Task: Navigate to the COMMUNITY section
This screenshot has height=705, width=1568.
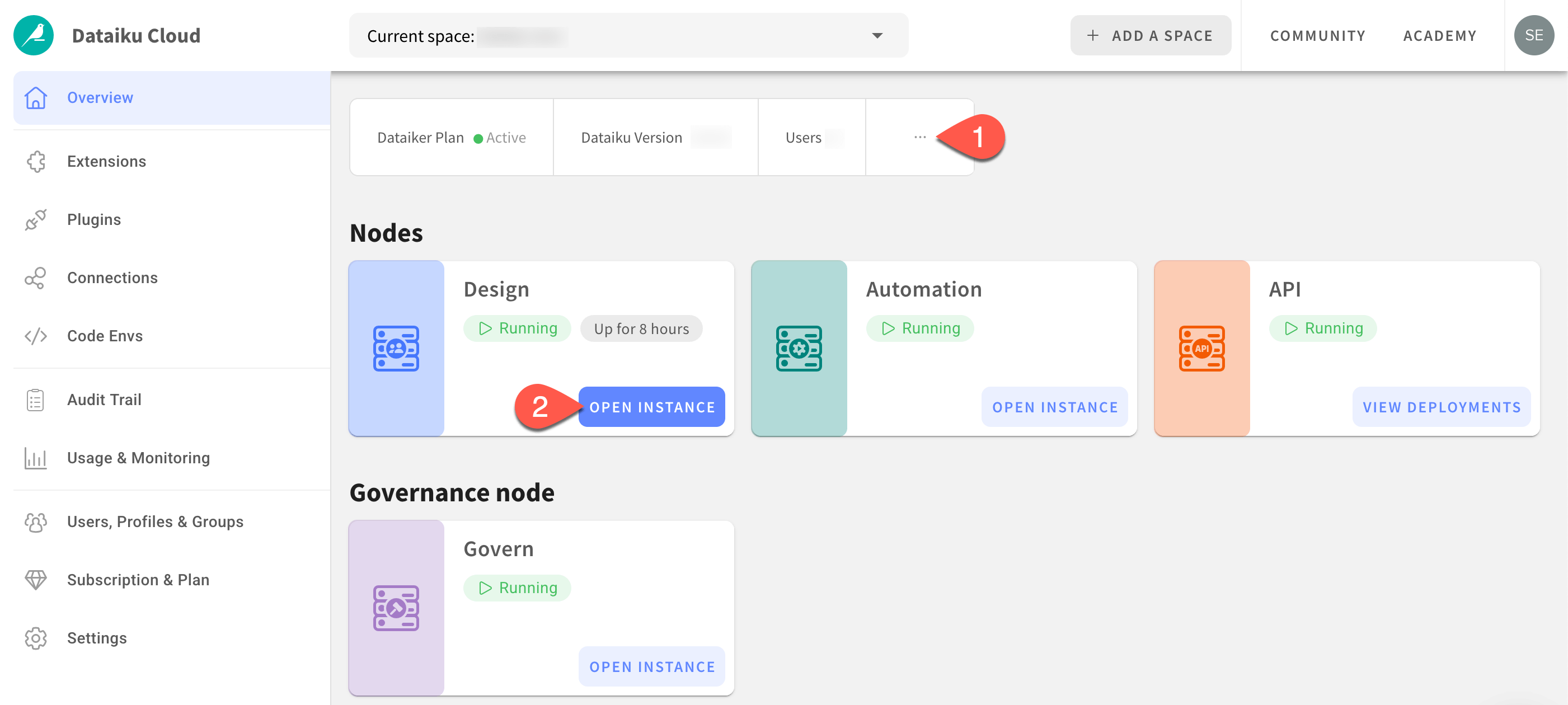Action: [1317, 35]
